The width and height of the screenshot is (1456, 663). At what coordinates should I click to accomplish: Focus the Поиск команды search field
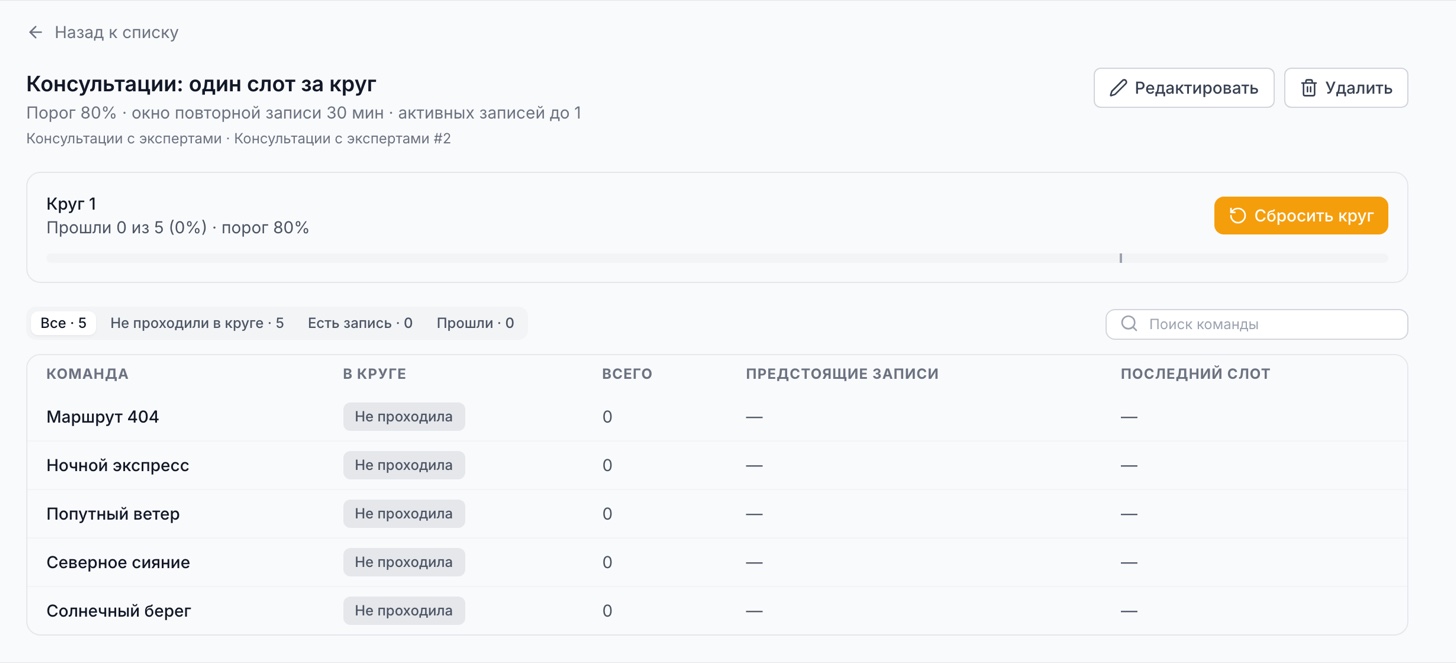pyautogui.click(x=1257, y=324)
